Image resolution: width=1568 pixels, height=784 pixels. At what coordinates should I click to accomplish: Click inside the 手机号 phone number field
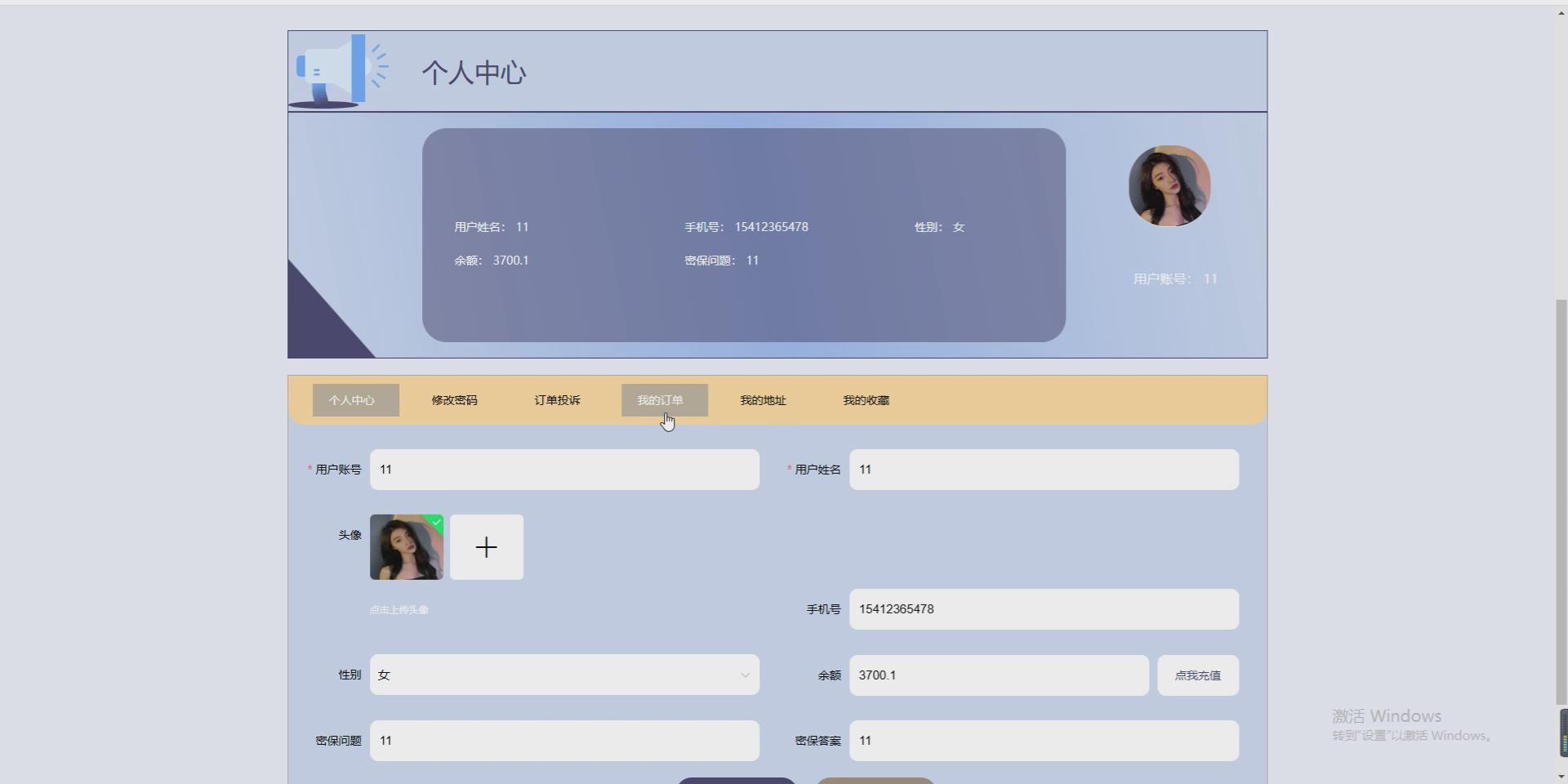1044,608
